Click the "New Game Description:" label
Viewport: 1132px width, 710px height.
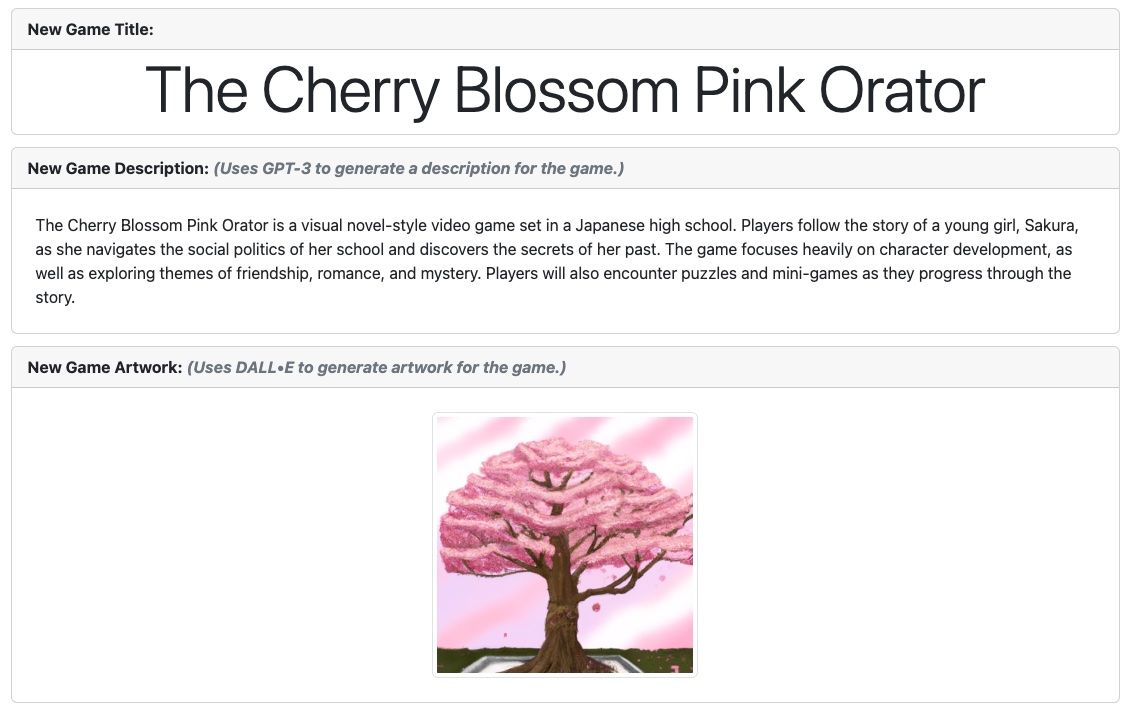[118, 168]
